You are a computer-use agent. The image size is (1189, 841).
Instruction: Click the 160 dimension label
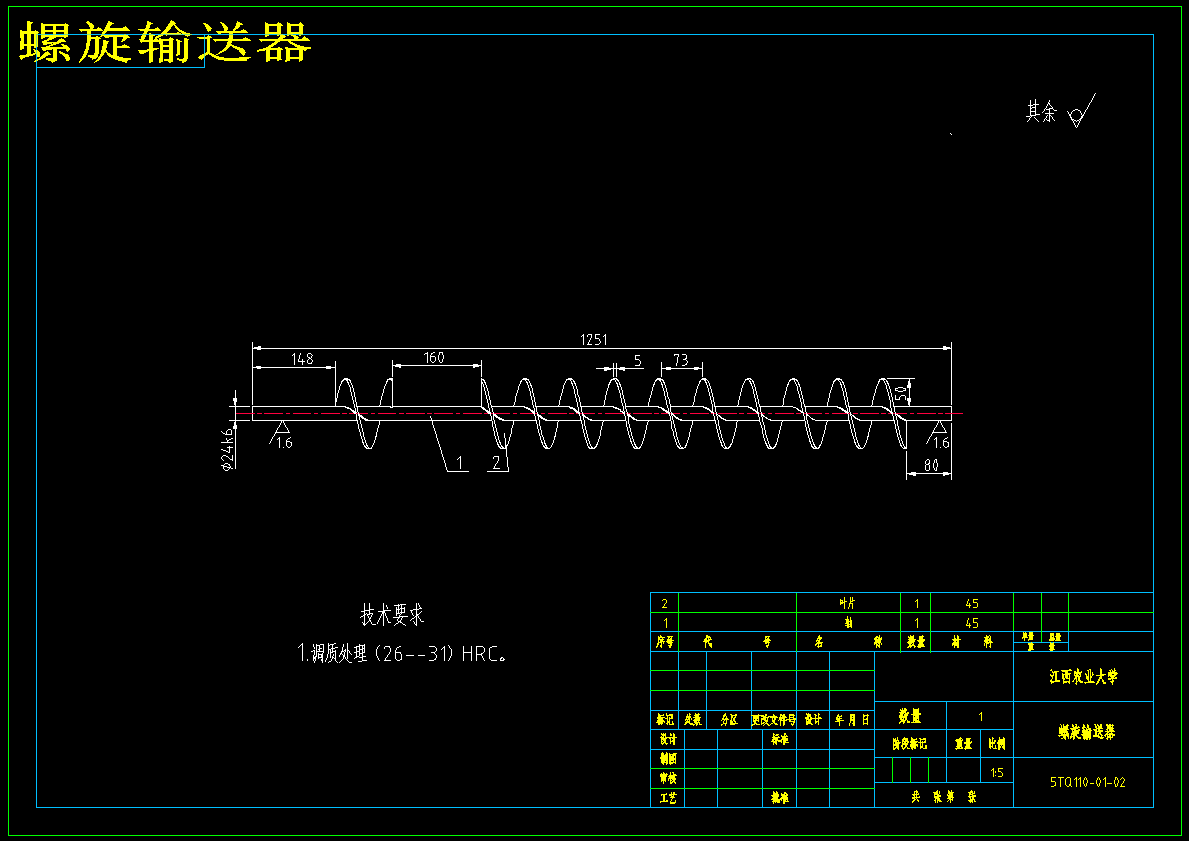(x=434, y=357)
